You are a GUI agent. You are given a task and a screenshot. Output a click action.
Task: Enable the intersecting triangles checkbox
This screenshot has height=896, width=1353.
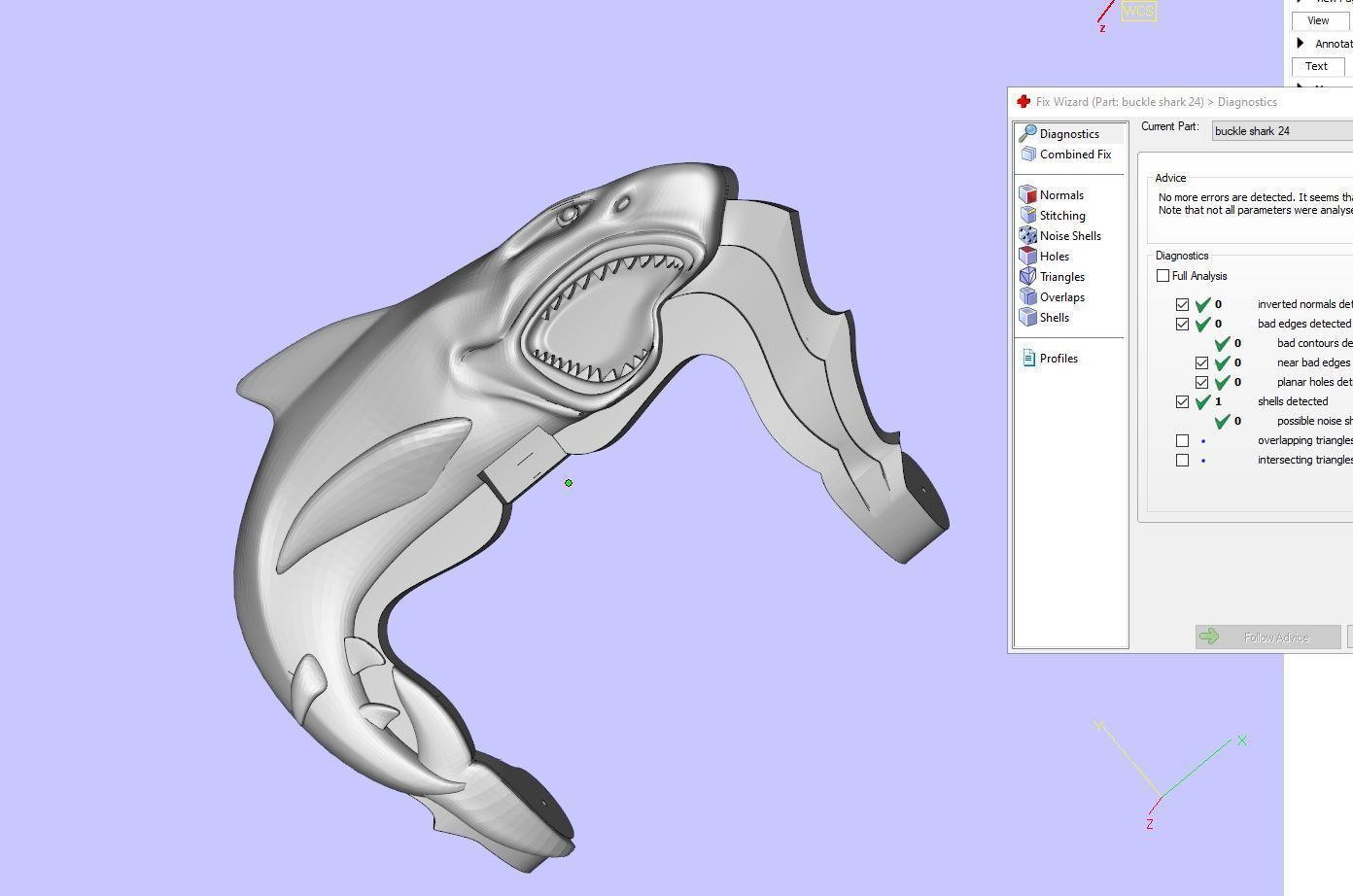(x=1182, y=460)
